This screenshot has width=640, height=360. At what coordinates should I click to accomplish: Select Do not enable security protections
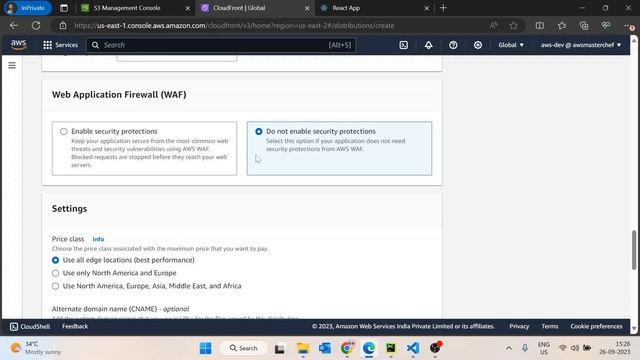click(259, 131)
